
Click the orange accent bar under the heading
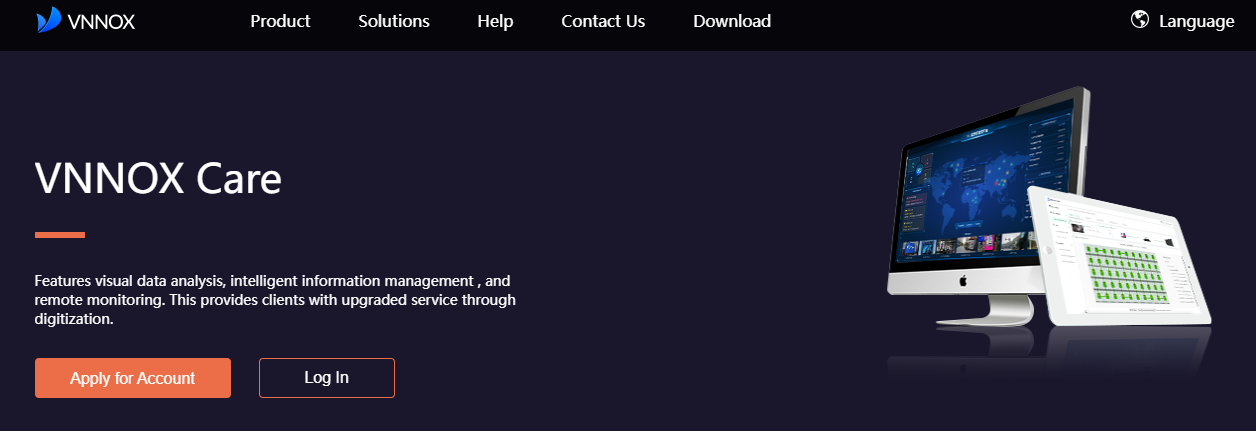(x=60, y=235)
